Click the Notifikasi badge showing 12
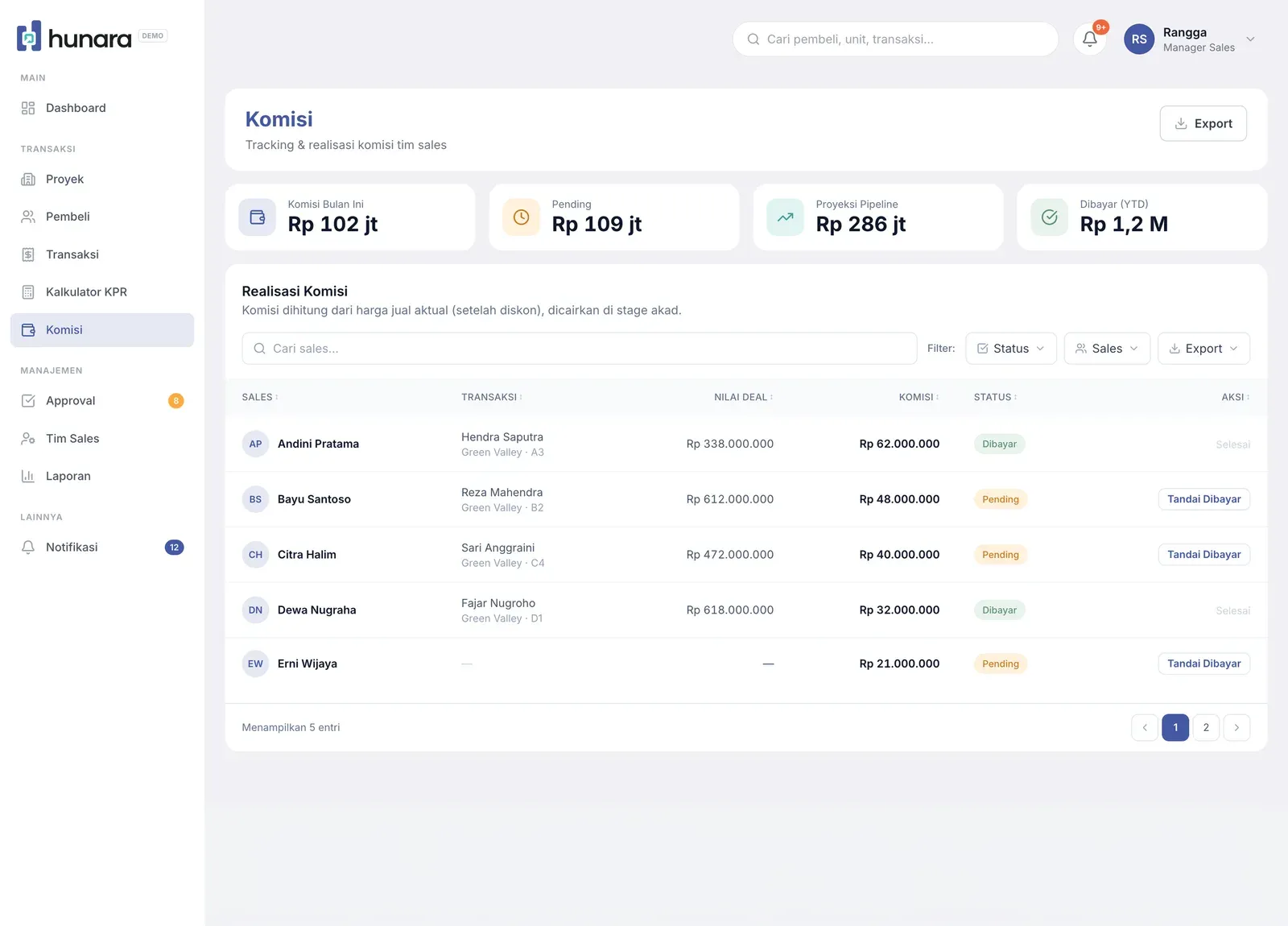The width and height of the screenshot is (1288, 926). (175, 548)
